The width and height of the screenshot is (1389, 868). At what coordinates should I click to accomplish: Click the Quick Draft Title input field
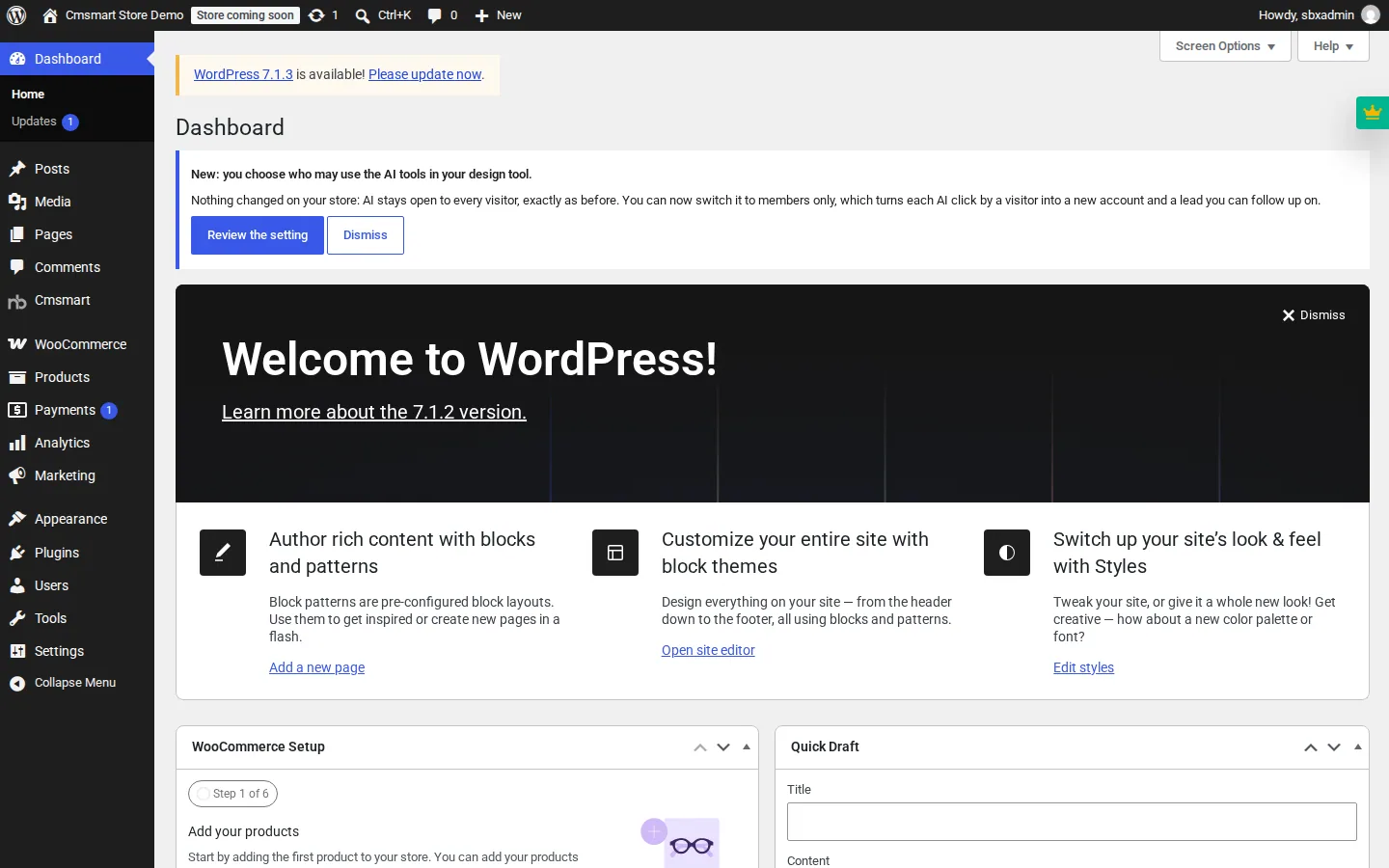tap(1072, 822)
